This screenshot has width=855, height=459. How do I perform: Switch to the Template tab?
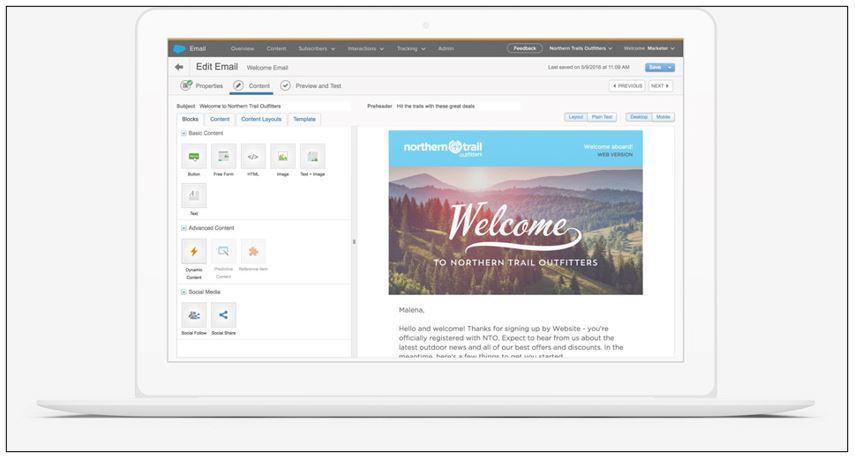(304, 119)
